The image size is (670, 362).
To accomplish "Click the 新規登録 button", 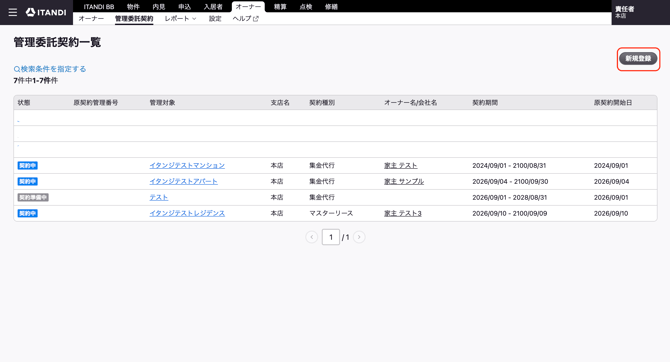I will 638,59.
